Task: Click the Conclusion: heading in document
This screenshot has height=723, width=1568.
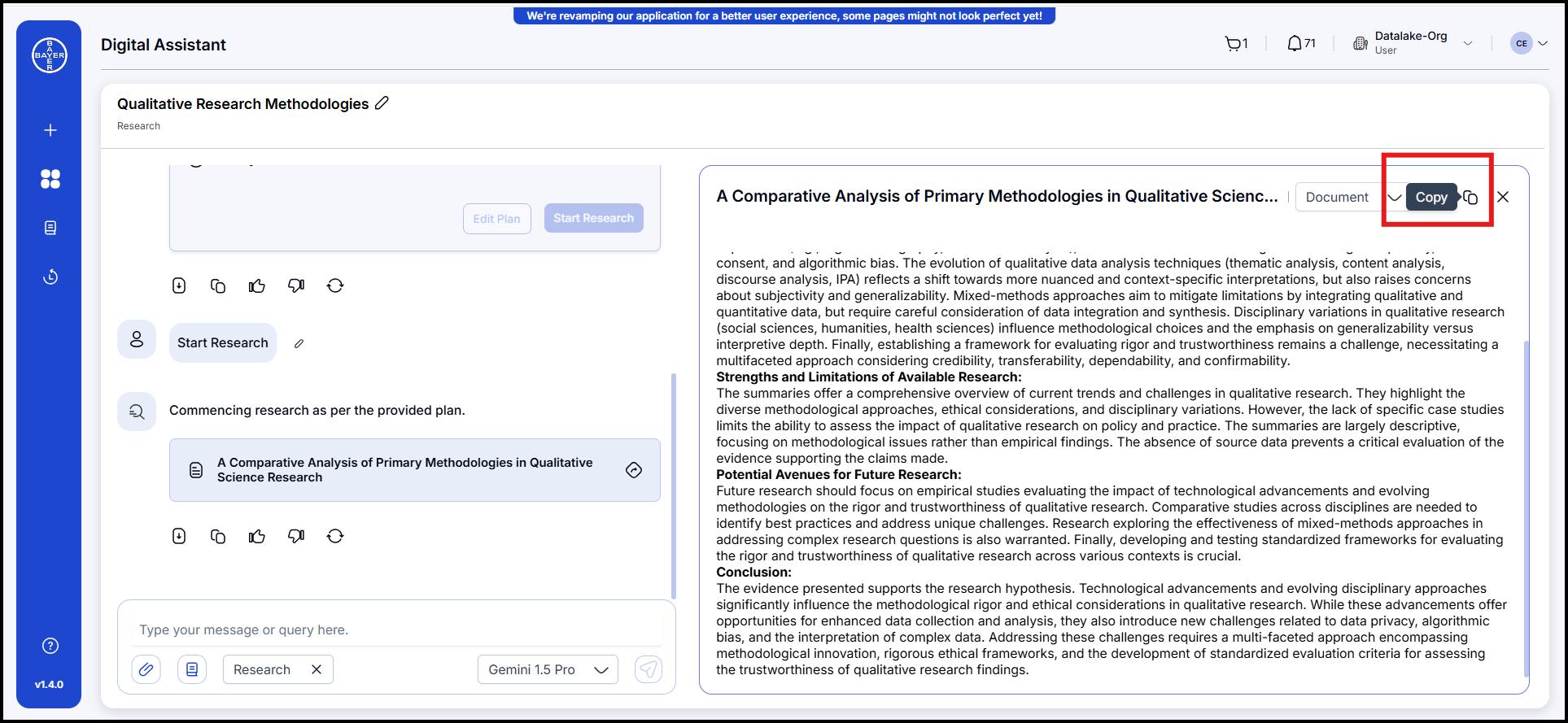Action: (753, 572)
